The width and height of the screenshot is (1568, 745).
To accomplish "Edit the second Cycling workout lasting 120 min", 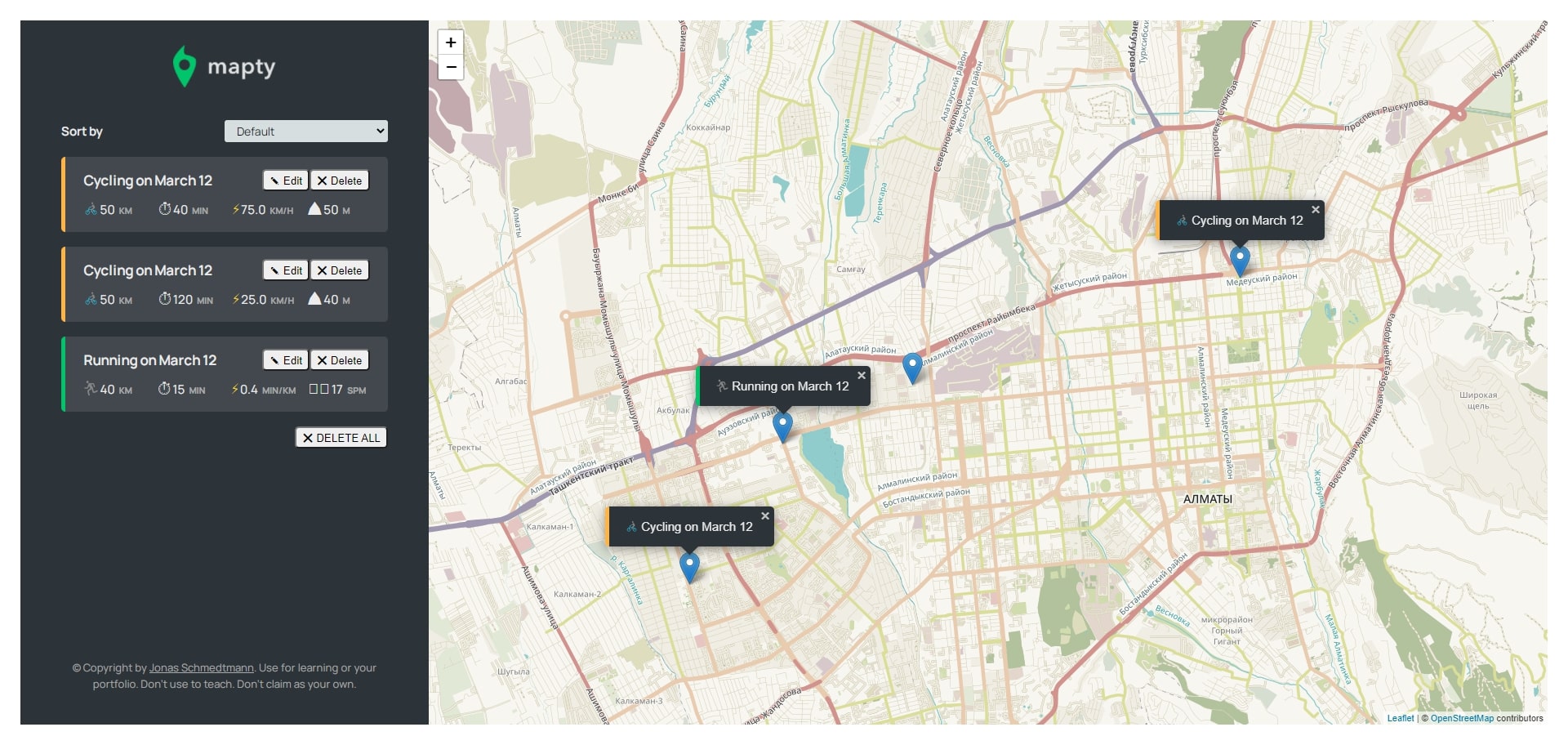I will (x=286, y=270).
